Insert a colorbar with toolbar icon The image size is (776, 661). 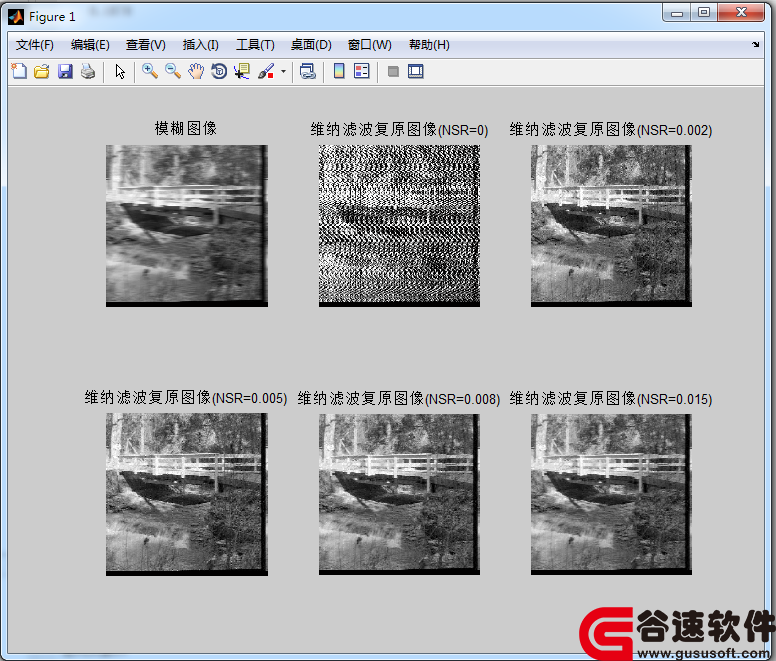tap(339, 71)
